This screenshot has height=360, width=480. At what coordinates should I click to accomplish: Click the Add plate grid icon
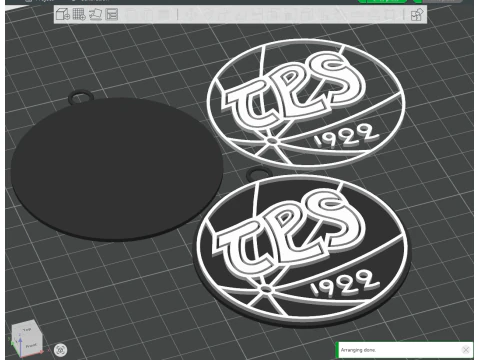click(x=79, y=14)
